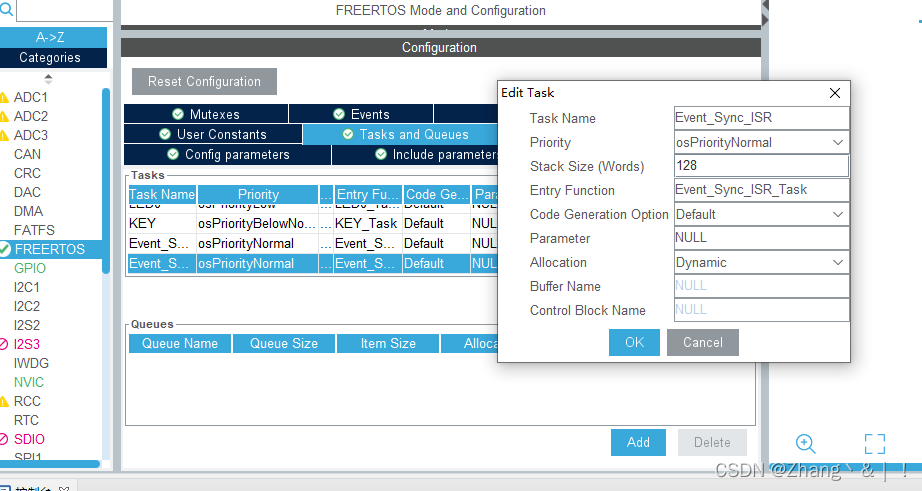The image size is (922, 491).
Task: Click the category search box
Action: pyautogui.click(x=65, y=10)
